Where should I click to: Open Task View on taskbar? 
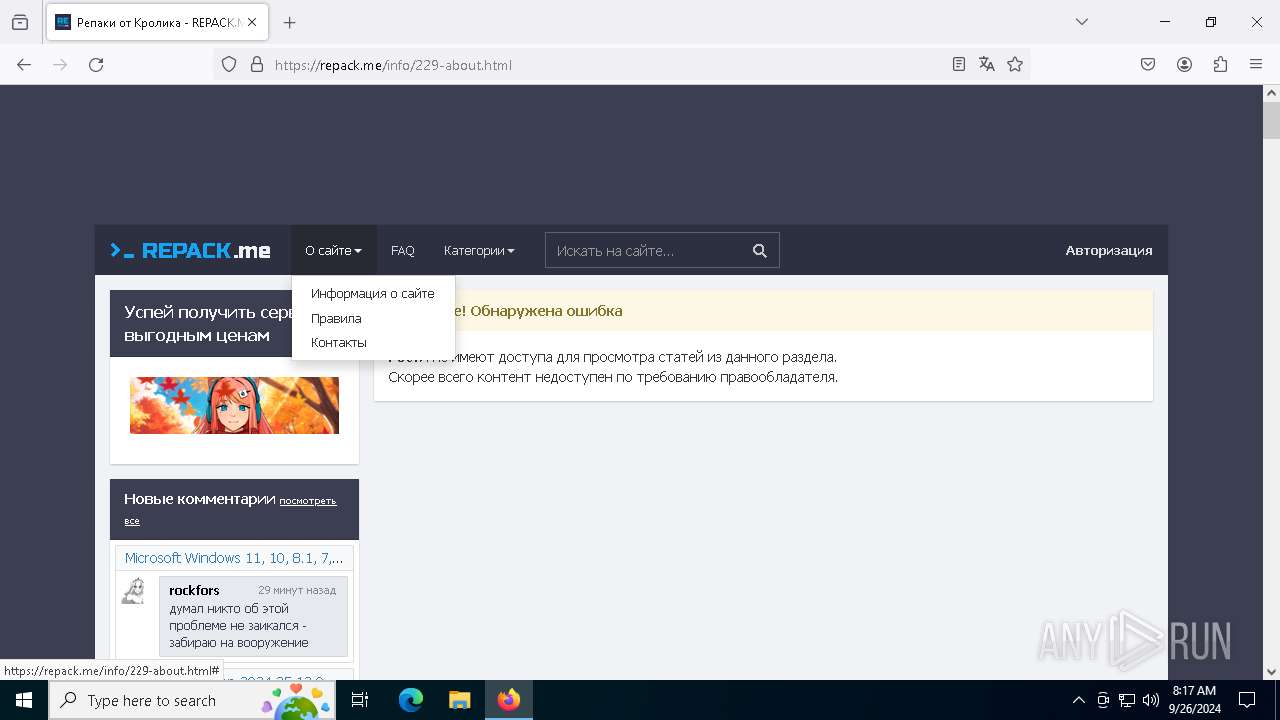pyautogui.click(x=360, y=700)
